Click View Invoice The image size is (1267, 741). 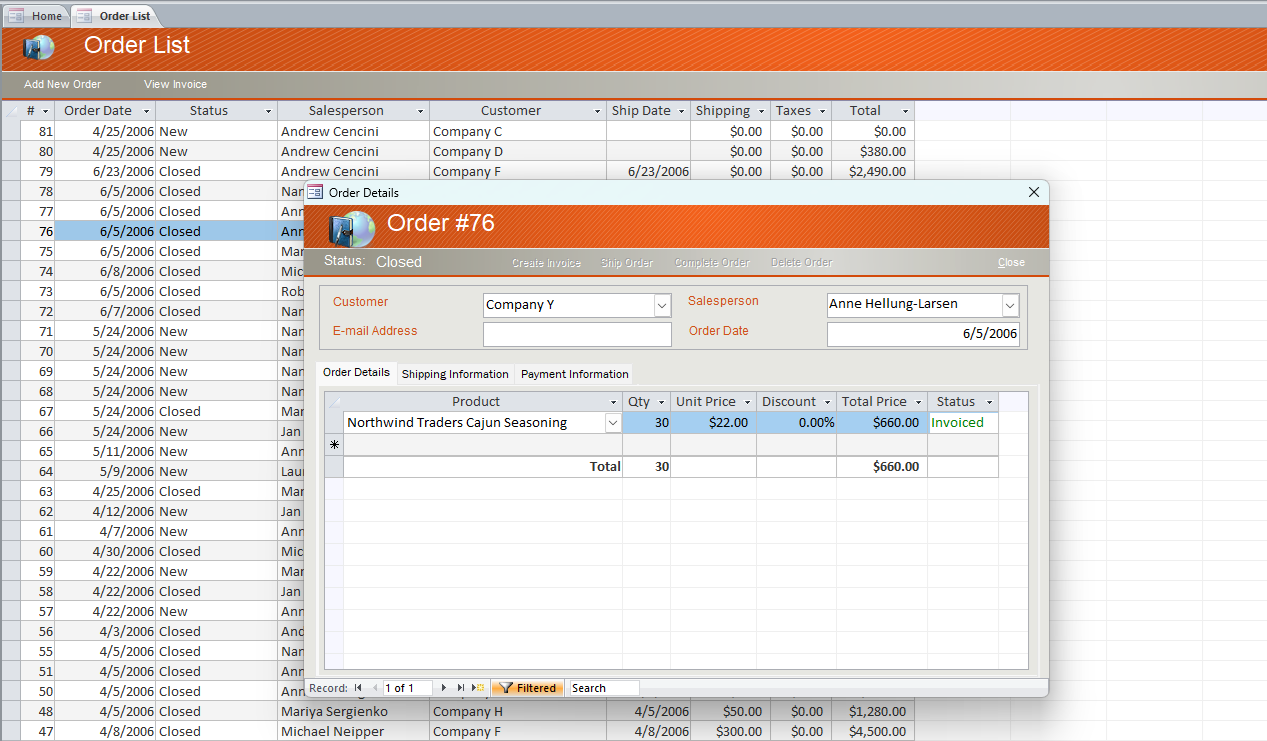point(175,84)
